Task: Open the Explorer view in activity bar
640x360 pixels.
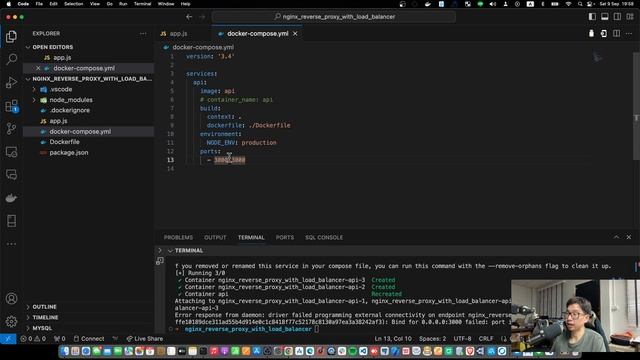Action: pyautogui.click(x=11, y=37)
